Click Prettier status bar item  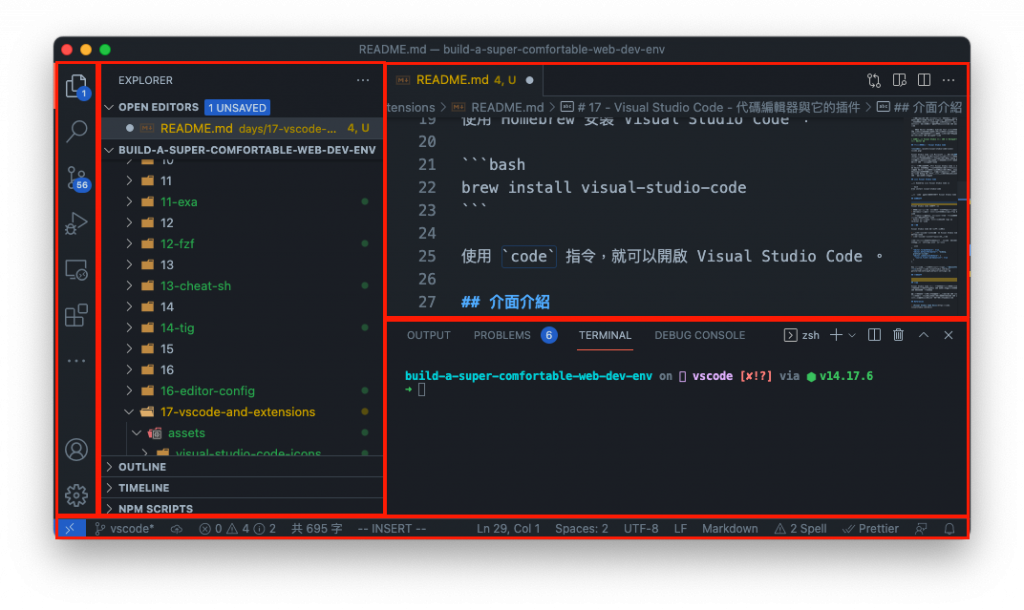coord(871,529)
